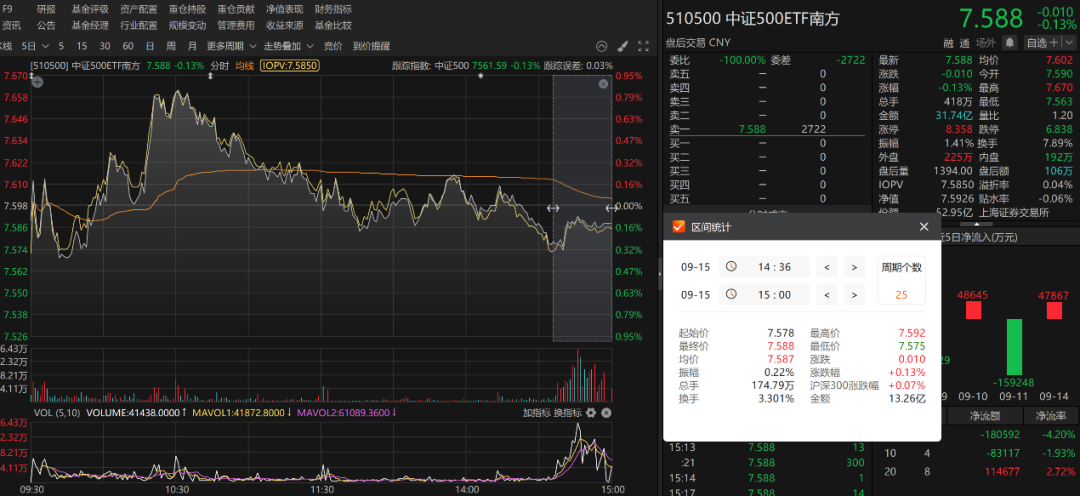Click the 通 connect tag
1080x496 pixels.
click(964, 43)
